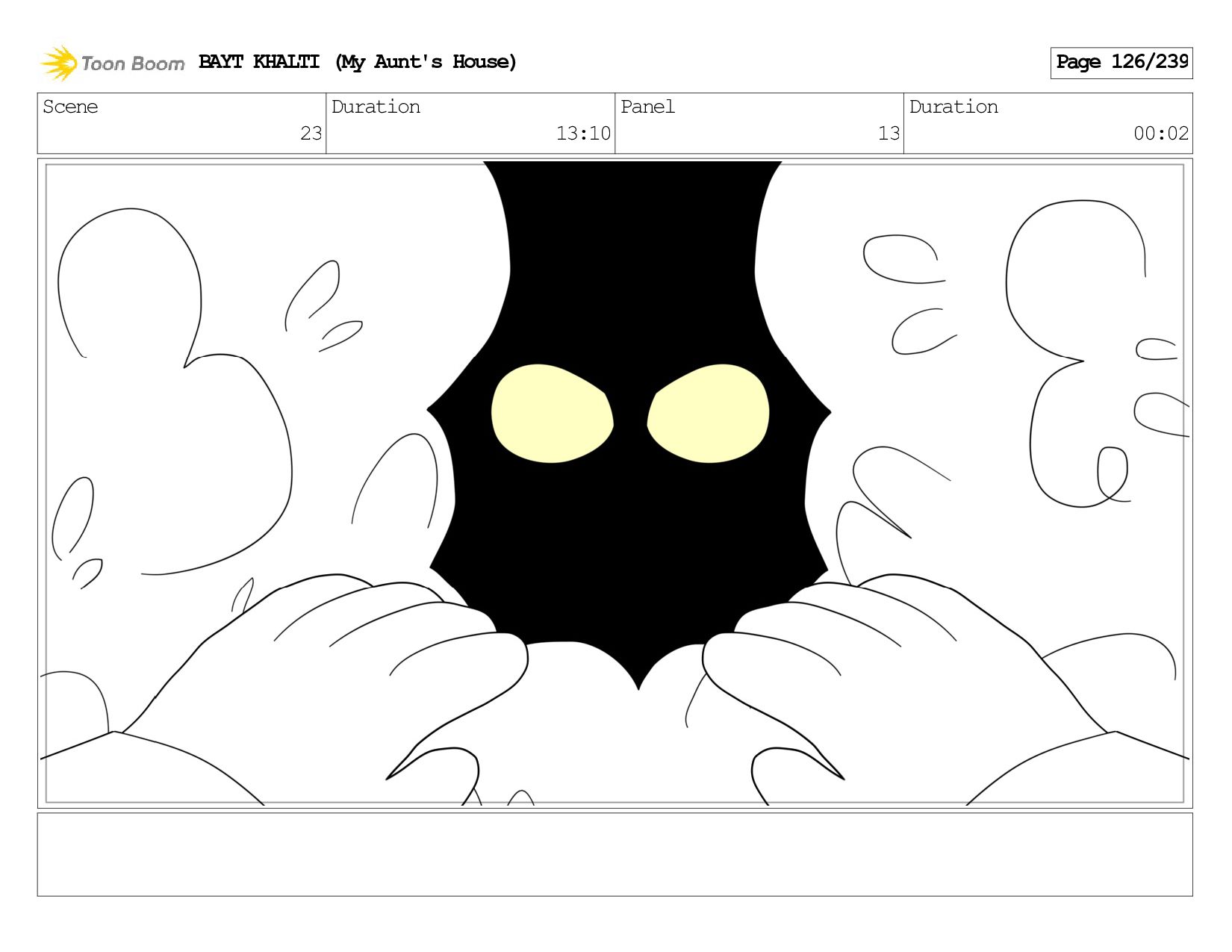
Task: Select the scene number "23"
Action: 311,134
